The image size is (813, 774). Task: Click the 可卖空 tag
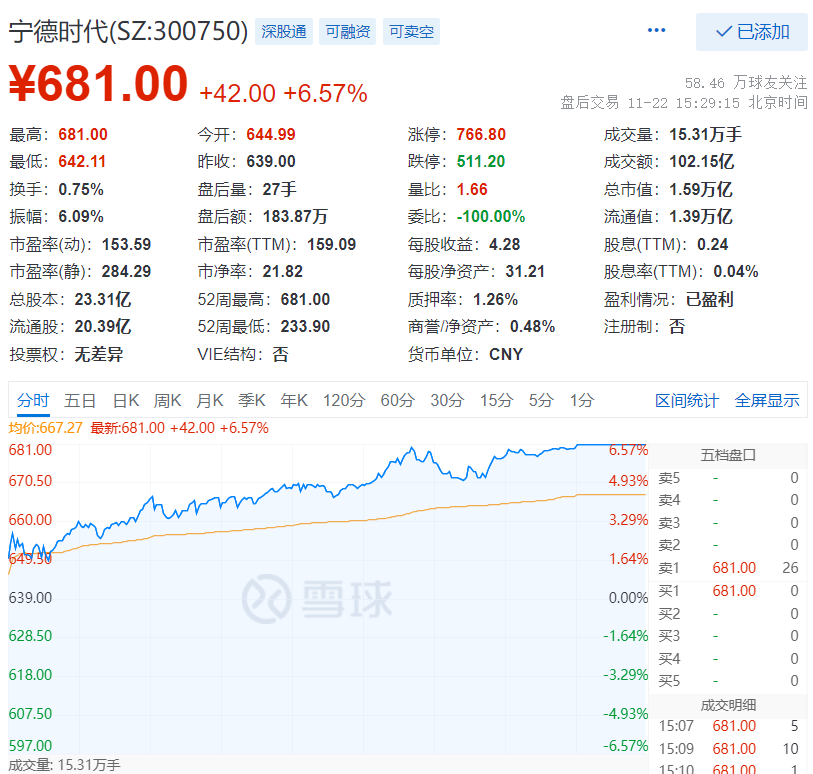[x=411, y=32]
